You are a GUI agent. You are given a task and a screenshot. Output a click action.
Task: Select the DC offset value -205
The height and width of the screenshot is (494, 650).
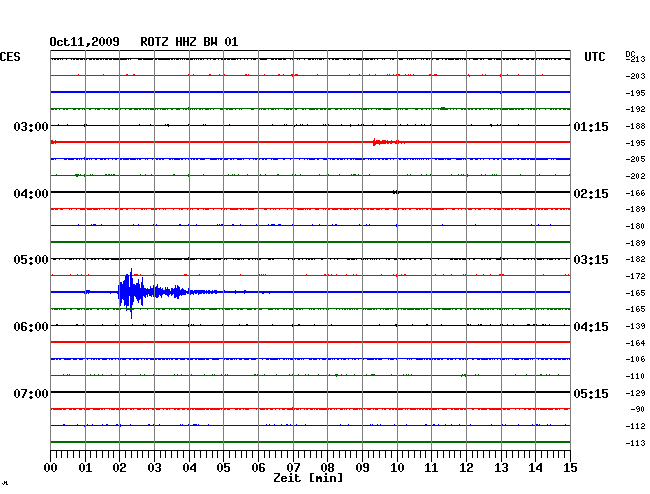click(635, 159)
